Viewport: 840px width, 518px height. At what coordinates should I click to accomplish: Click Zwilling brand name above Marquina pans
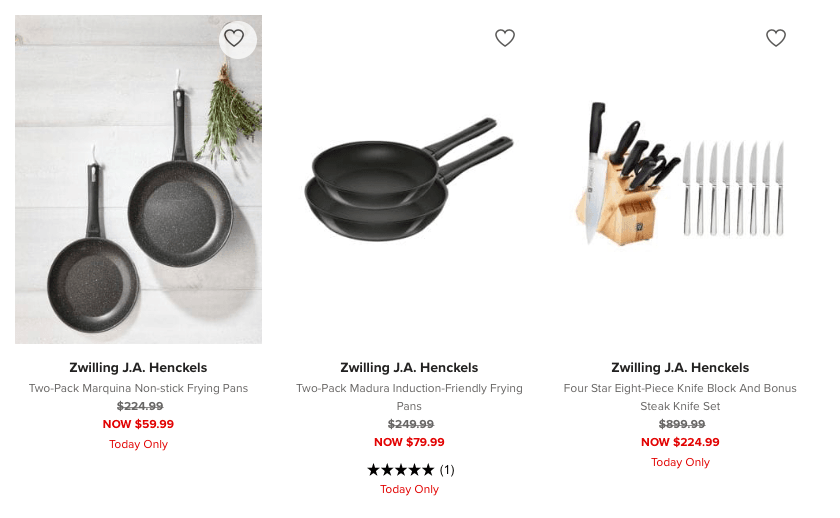pos(138,367)
